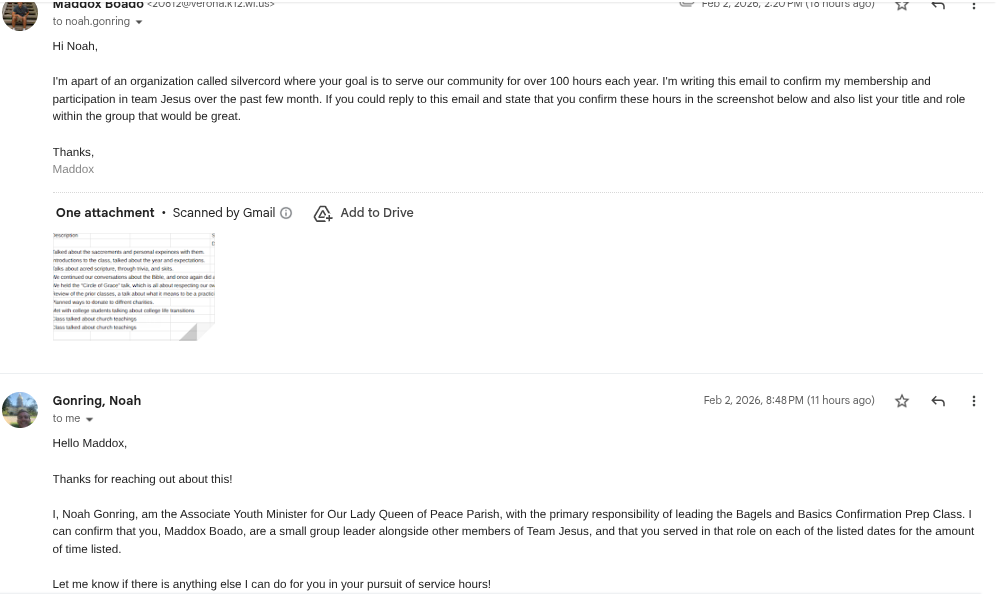Viewport: 998px width, 605px height.
Task: Click the Add to Drive label
Action: tap(376, 213)
